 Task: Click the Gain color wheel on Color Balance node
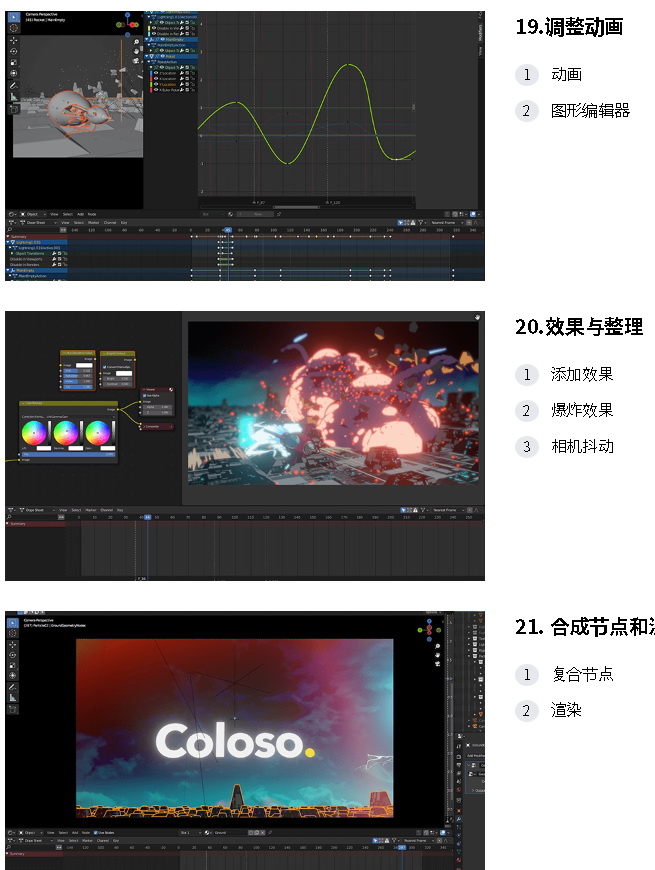(x=98, y=433)
